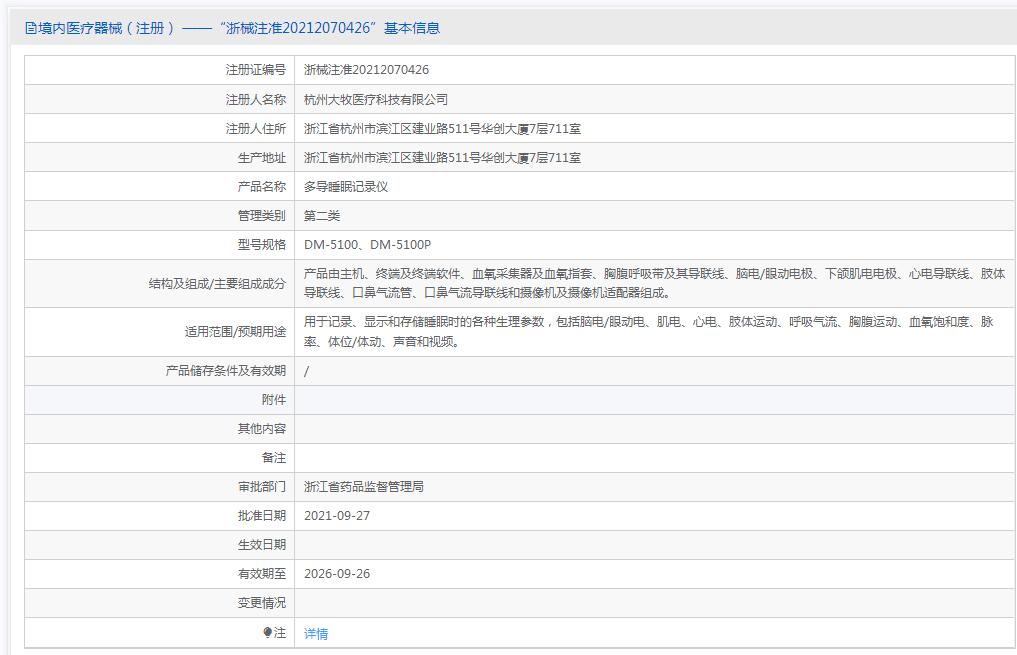Viewport: 1017px width, 655px height.
Task: Click the 注册人住所 label
Action: (256, 128)
